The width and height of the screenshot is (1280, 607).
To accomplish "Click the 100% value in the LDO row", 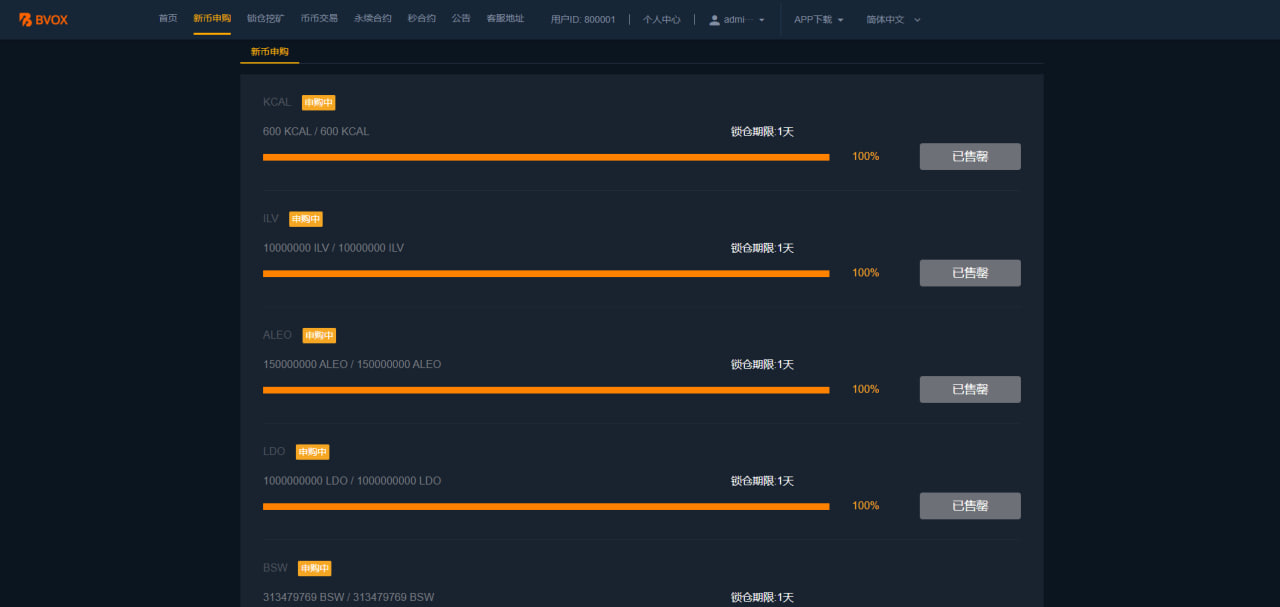I will tap(866, 506).
